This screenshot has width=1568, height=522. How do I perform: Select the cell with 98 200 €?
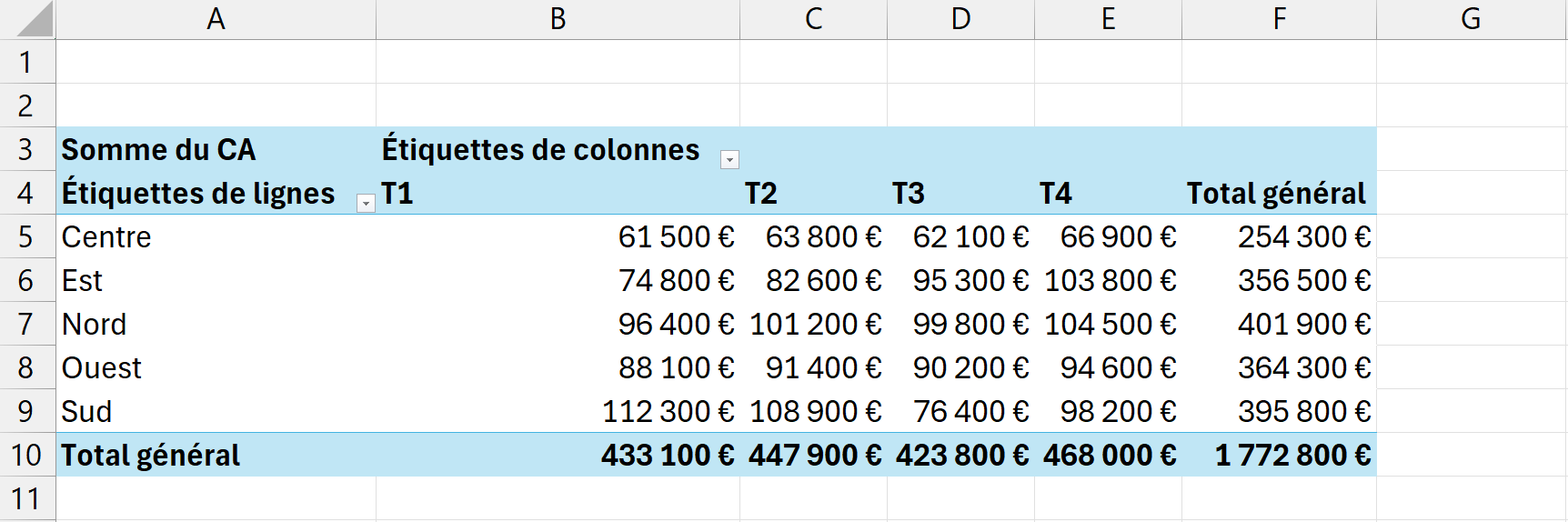(1109, 411)
